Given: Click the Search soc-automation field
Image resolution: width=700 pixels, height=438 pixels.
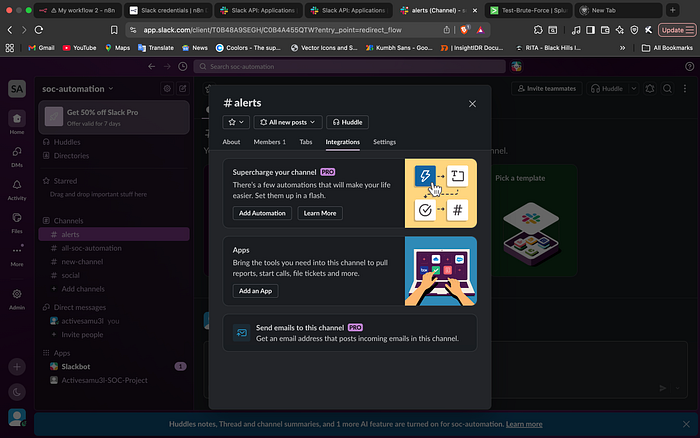Looking at the screenshot, I should click(350, 67).
